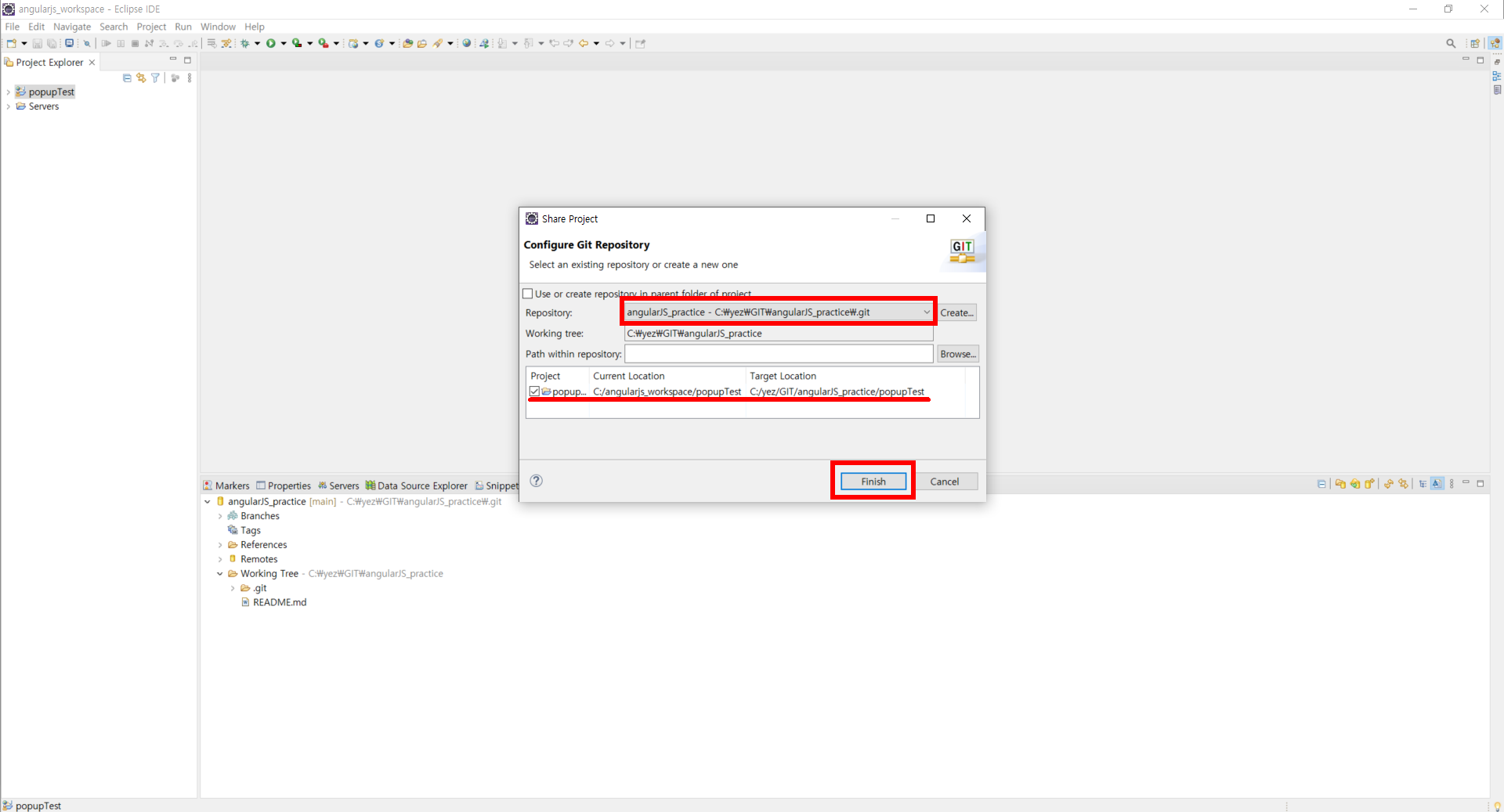
Task: Select the Tags node in Git view
Action: tap(244, 530)
